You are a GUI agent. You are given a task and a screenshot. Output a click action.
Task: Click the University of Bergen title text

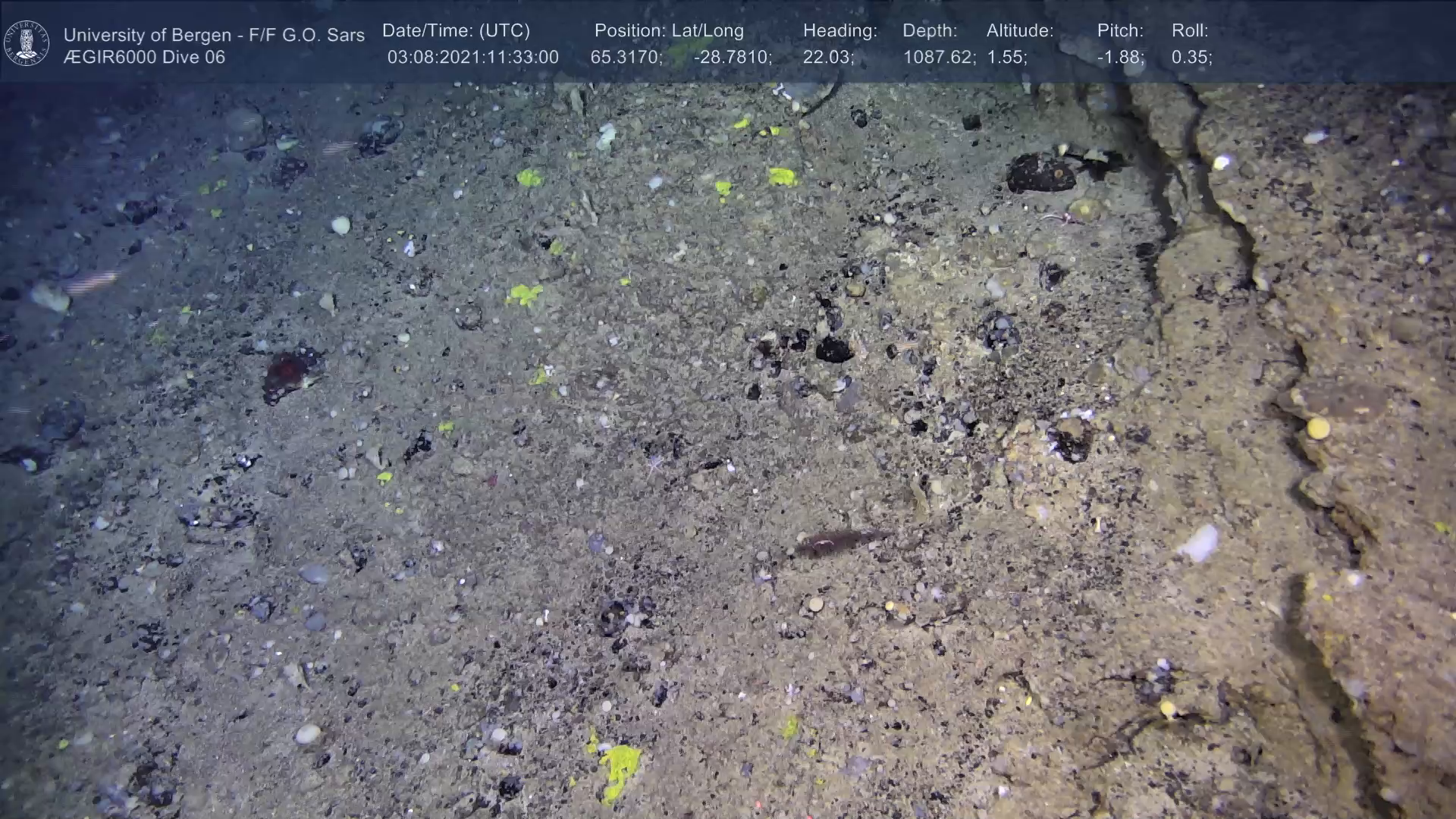214,35
